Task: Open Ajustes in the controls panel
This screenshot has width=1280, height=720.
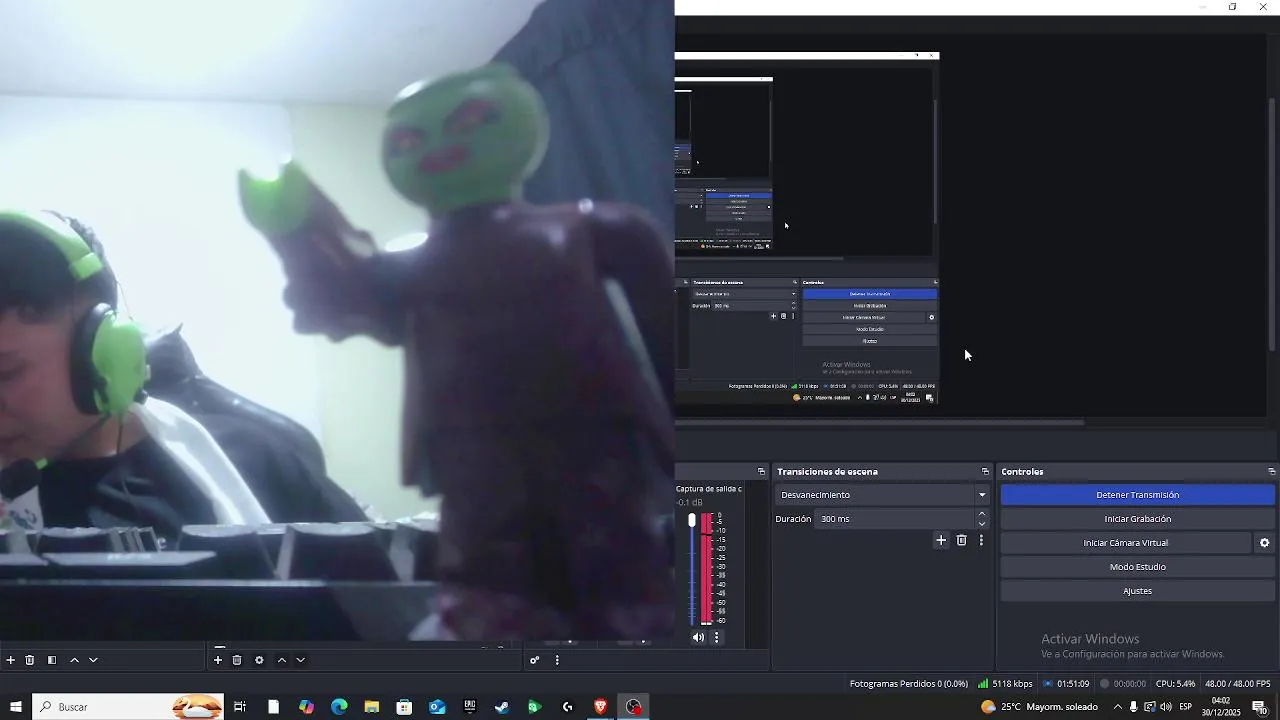Action: [x=1138, y=591]
